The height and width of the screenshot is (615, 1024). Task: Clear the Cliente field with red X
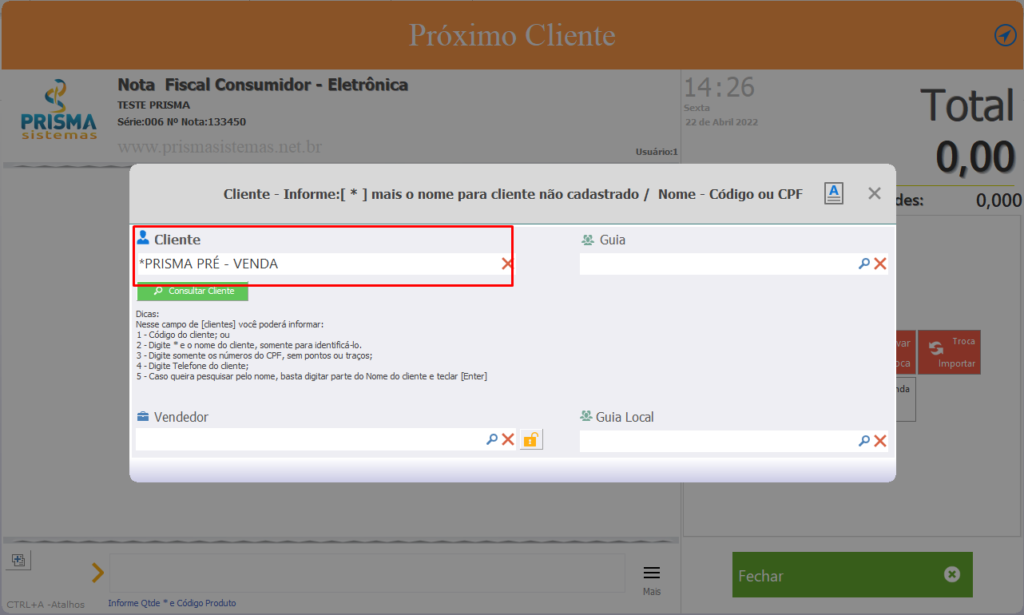507,264
